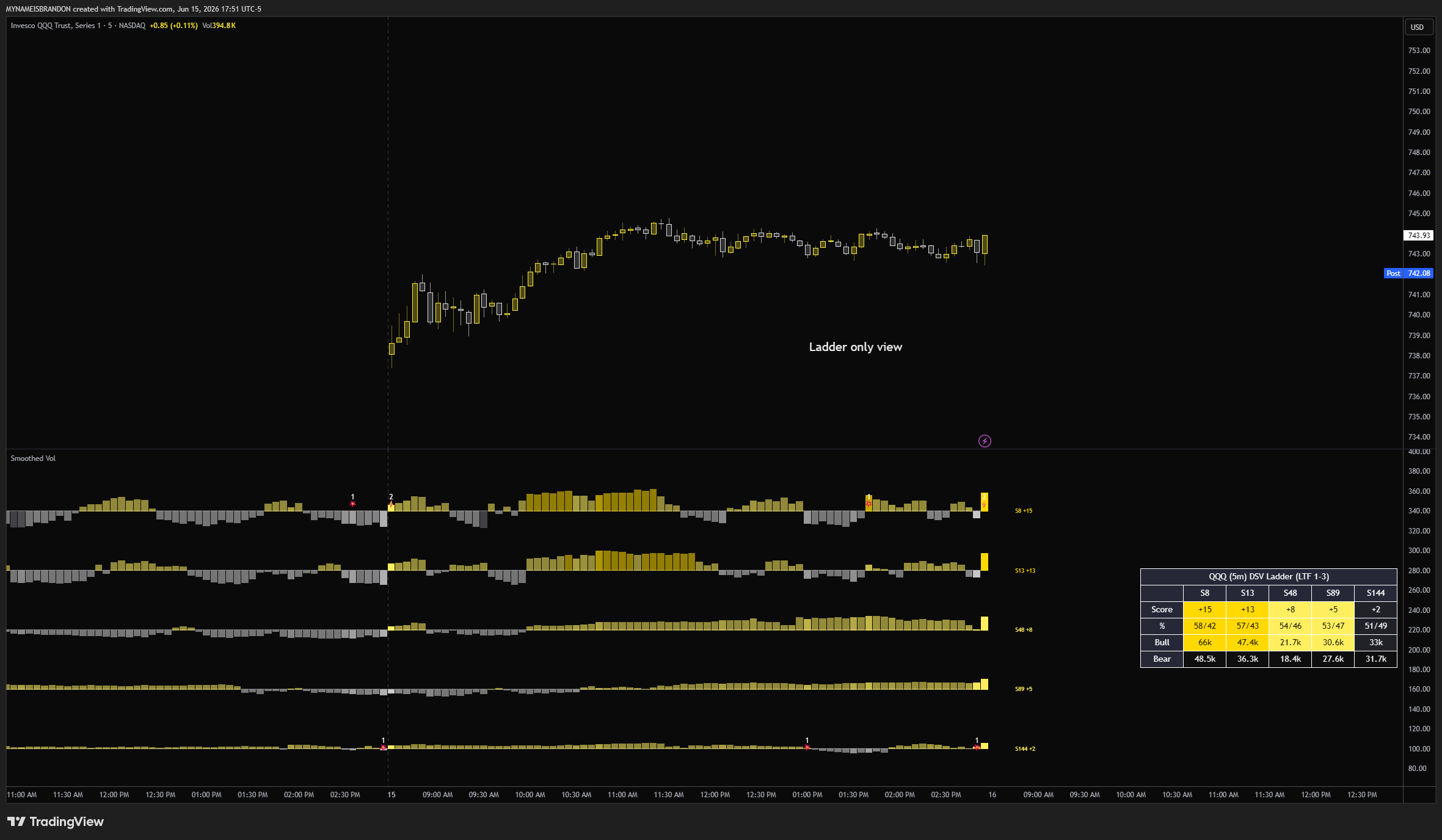Click the 'S8 +15' ladder row label
The image size is (1442, 840).
pos(1024,511)
